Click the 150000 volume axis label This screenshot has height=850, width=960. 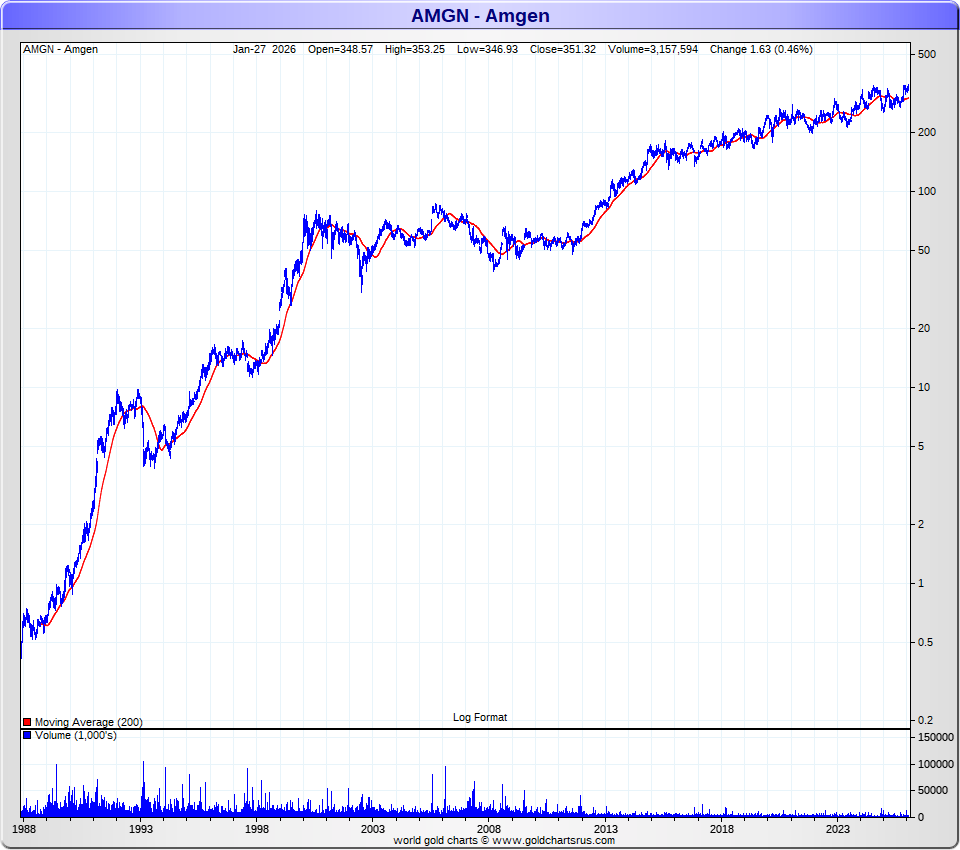(x=936, y=737)
